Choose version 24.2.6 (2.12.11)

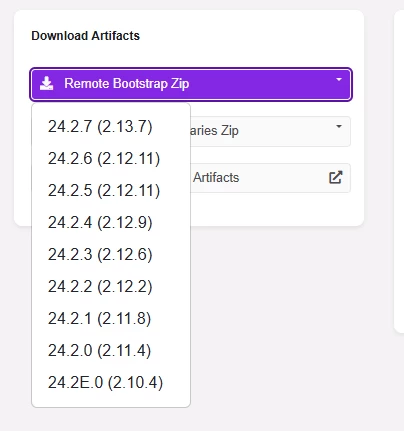104,159
